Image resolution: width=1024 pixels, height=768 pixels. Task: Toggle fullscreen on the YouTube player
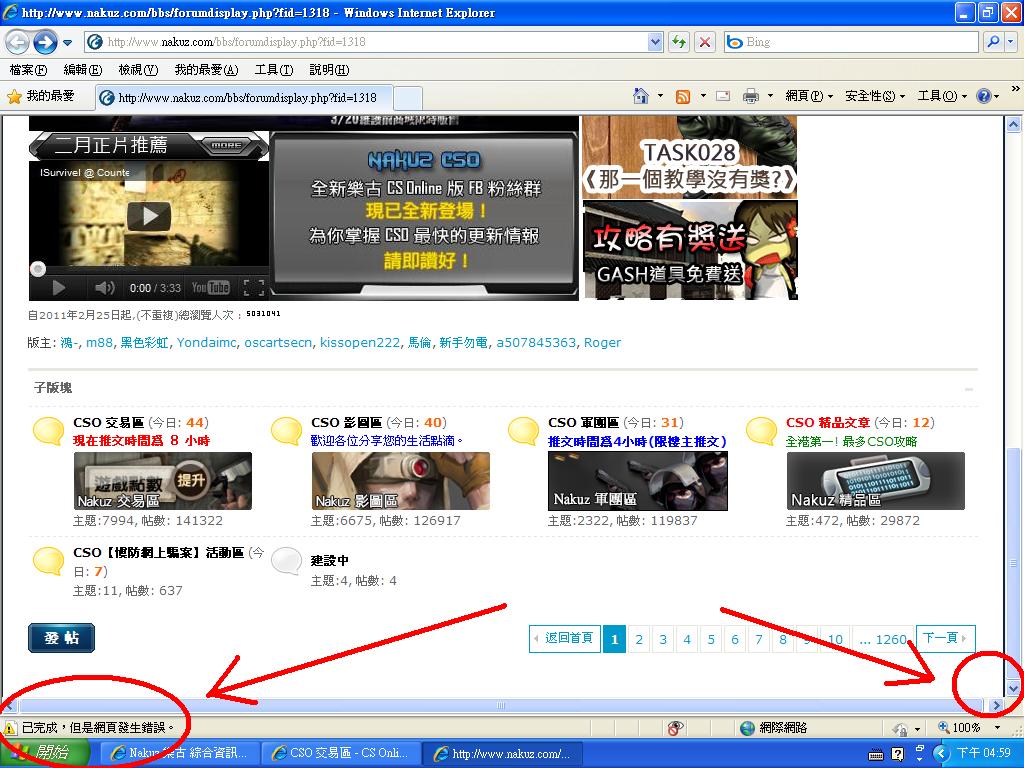coord(254,288)
